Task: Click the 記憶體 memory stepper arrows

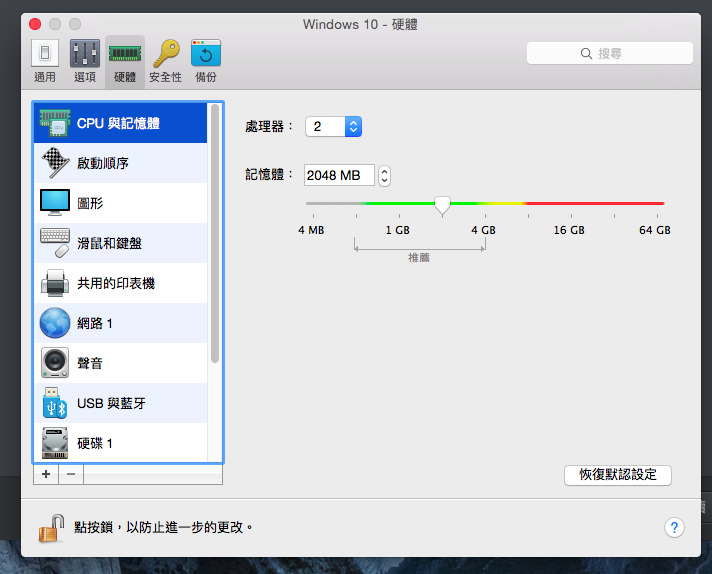Action: coord(384,175)
